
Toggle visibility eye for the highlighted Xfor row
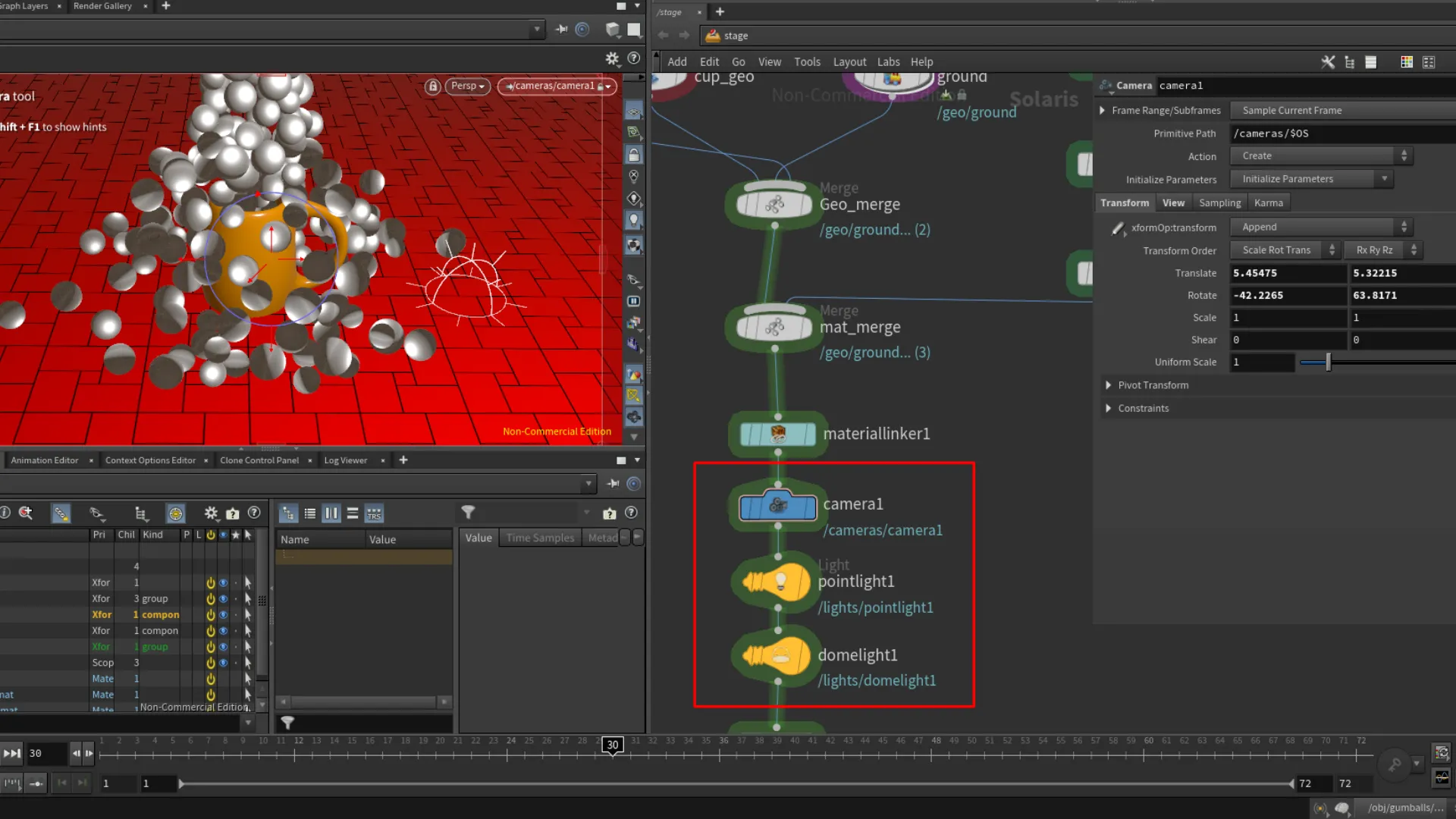click(x=224, y=614)
